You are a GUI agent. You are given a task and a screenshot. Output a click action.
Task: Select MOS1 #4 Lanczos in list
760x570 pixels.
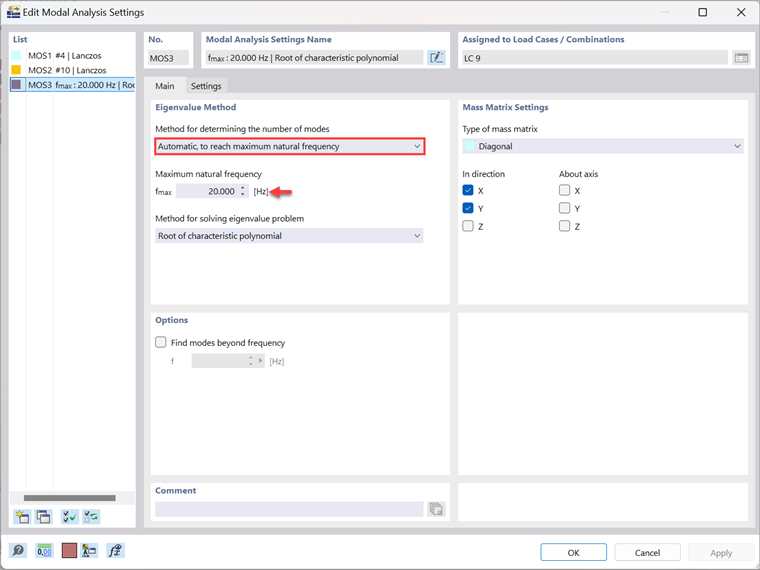point(72,56)
